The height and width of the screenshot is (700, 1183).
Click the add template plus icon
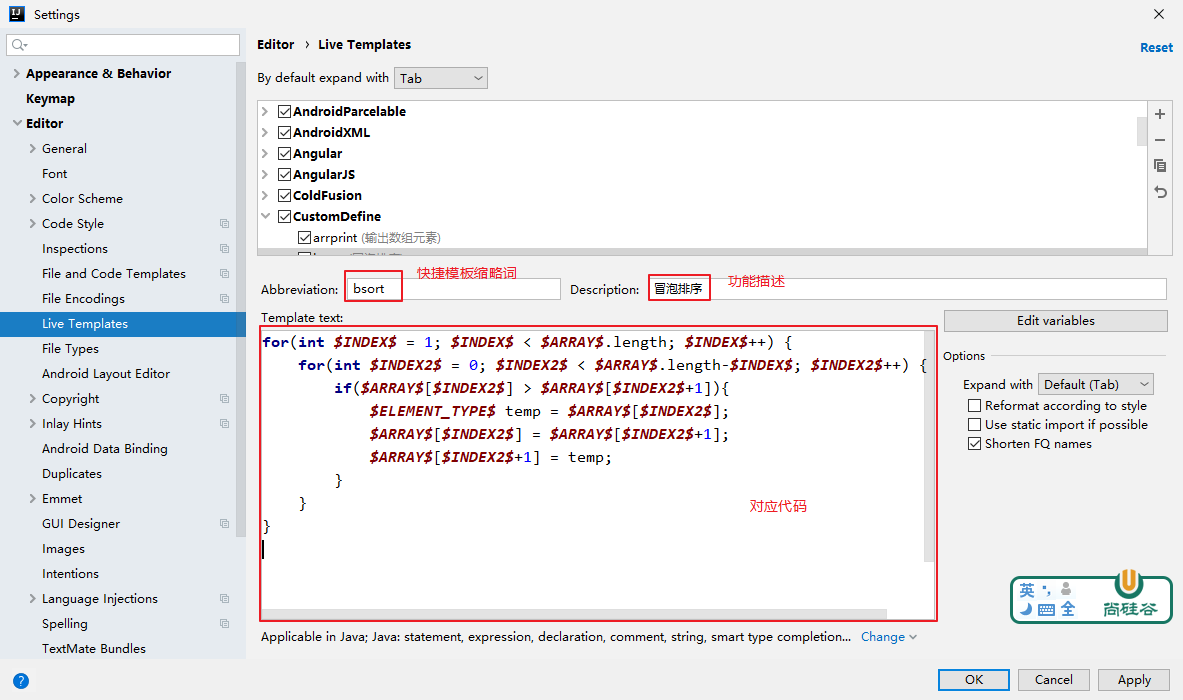1160,114
